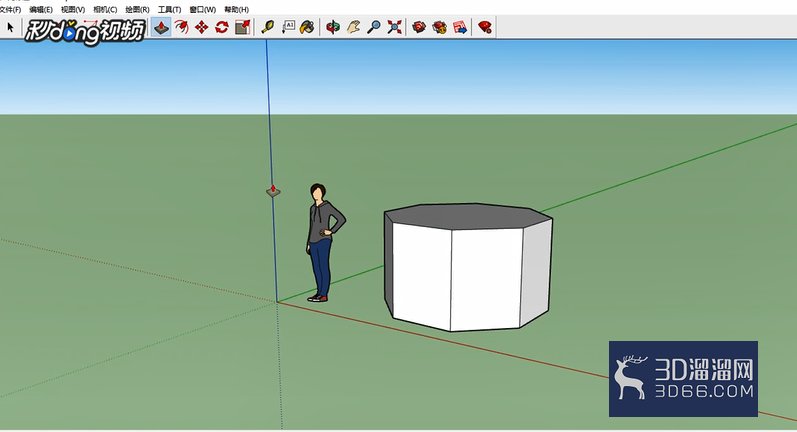Select the Scale tool
The width and height of the screenshot is (797, 432).
[x=242, y=27]
